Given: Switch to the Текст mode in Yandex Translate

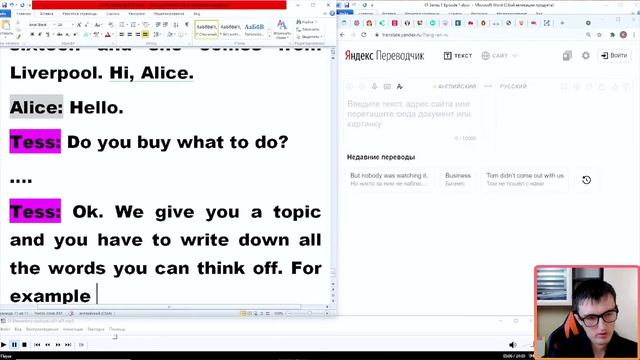Looking at the screenshot, I should (x=458, y=56).
